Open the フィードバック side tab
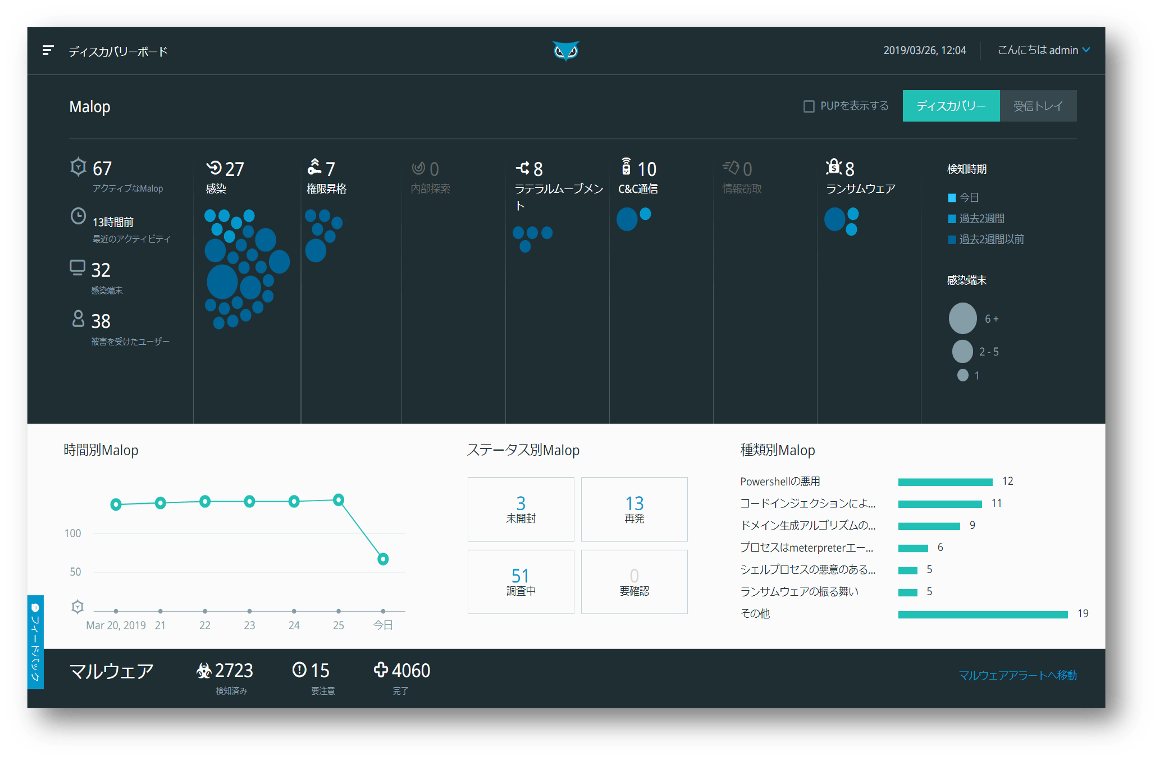Viewport: 1158px width, 760px height. tap(35, 641)
